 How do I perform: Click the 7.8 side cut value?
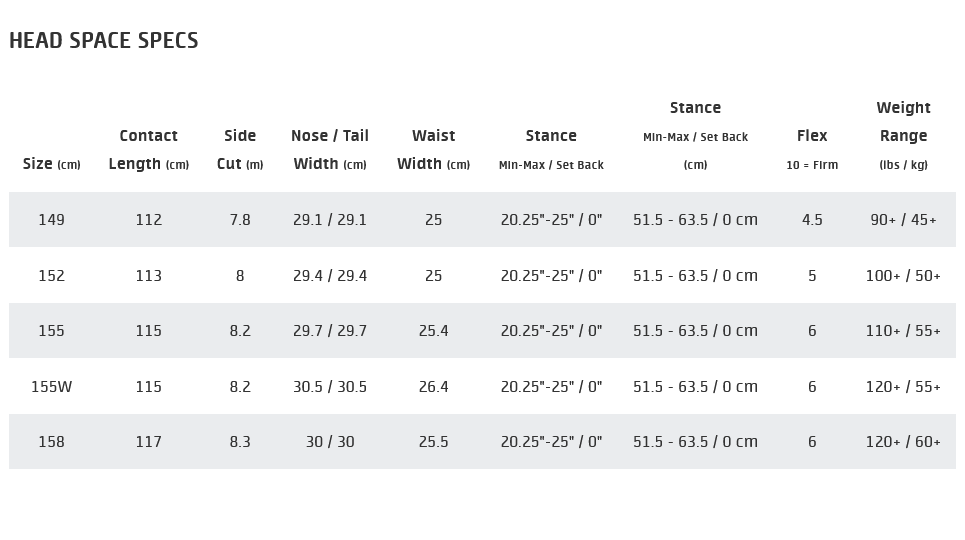(x=240, y=220)
